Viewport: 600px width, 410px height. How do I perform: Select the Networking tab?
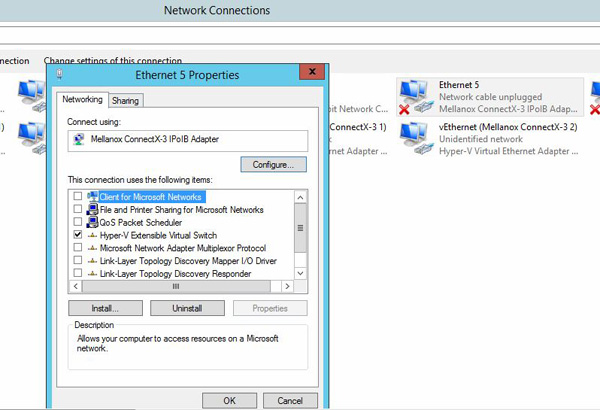(82, 99)
